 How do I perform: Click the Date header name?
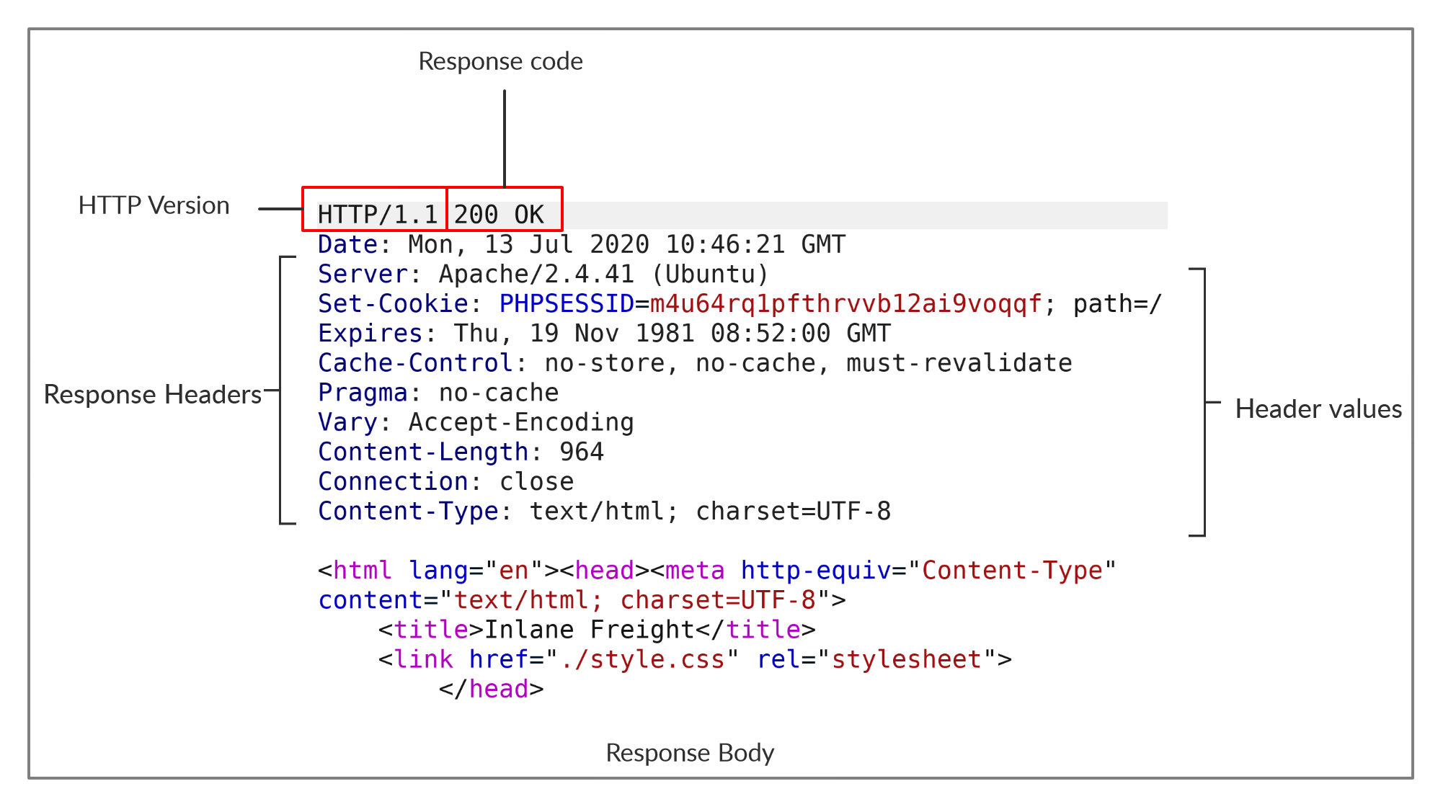pos(347,244)
